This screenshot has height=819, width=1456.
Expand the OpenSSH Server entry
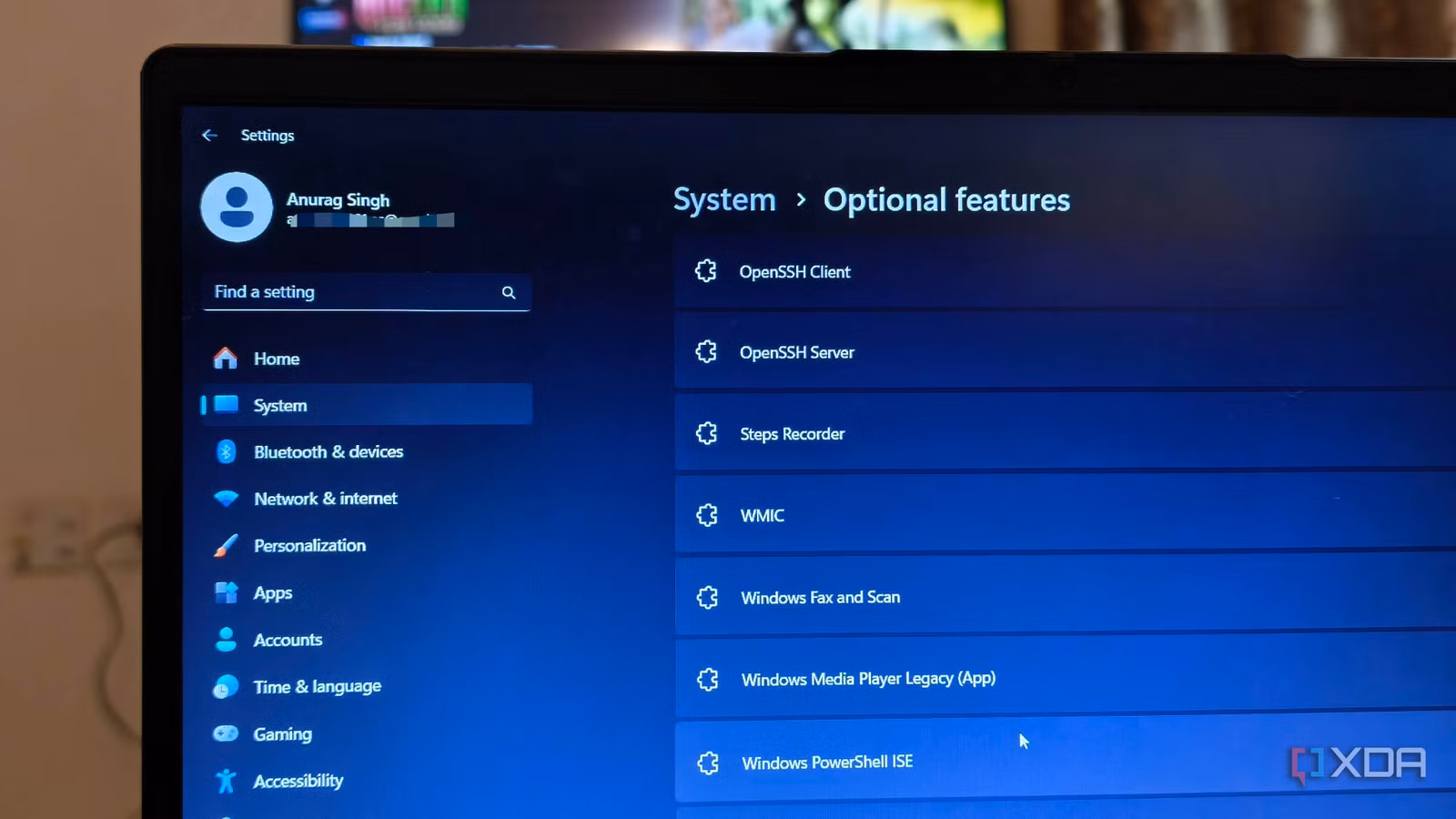[x=1065, y=352]
